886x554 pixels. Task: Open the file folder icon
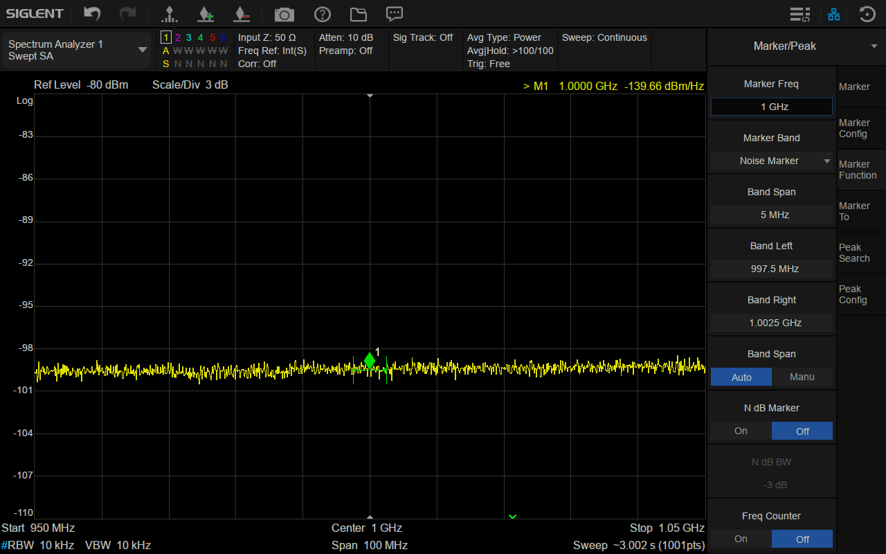[358, 14]
